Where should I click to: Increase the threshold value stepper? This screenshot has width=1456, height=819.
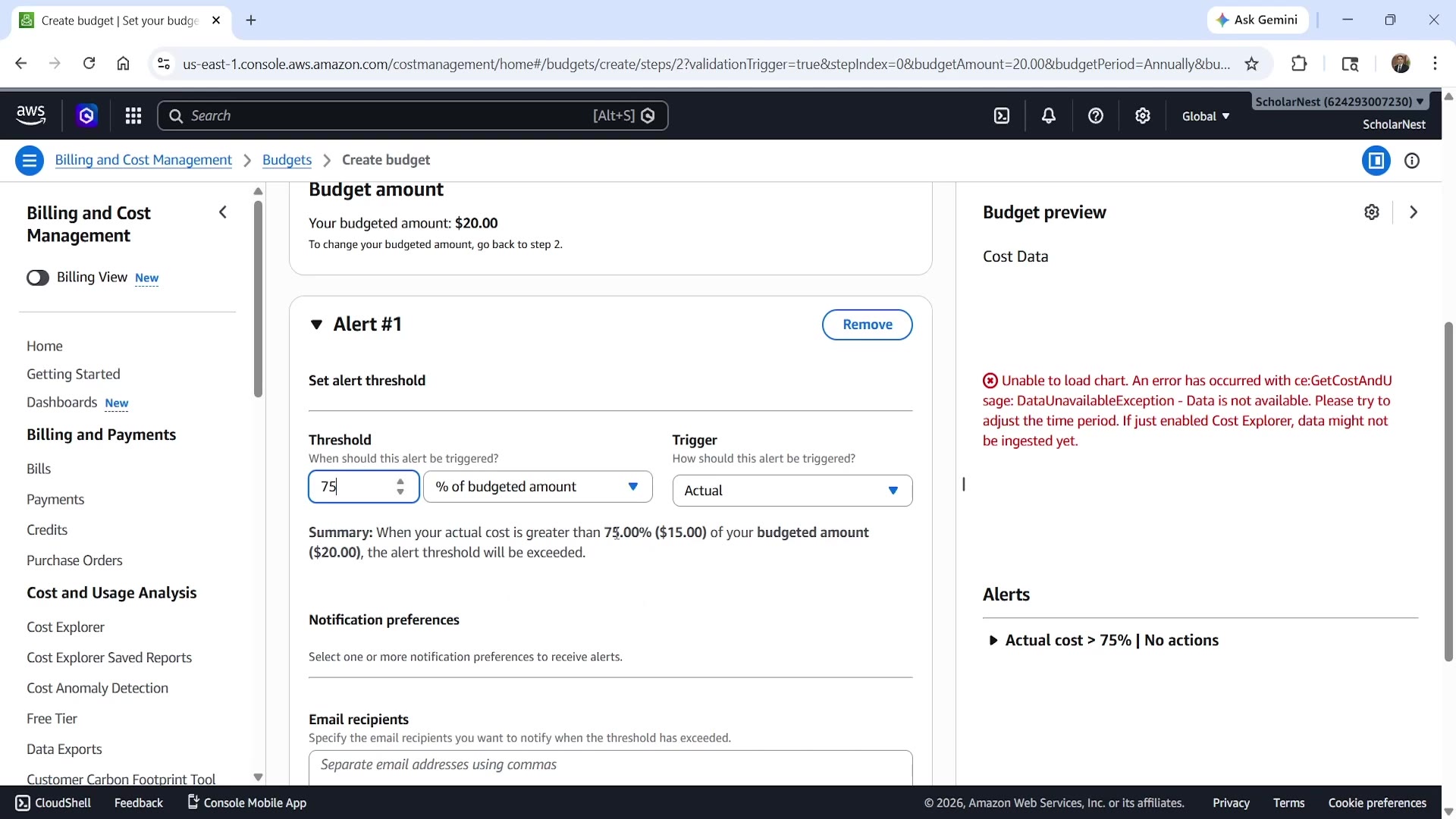pos(400,482)
